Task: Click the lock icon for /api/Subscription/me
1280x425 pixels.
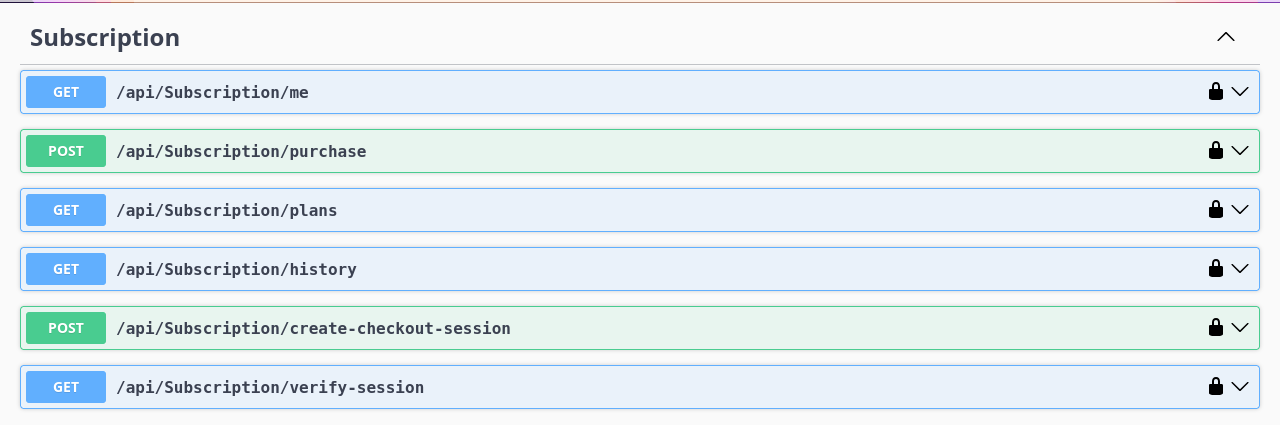Action: coord(1216,92)
